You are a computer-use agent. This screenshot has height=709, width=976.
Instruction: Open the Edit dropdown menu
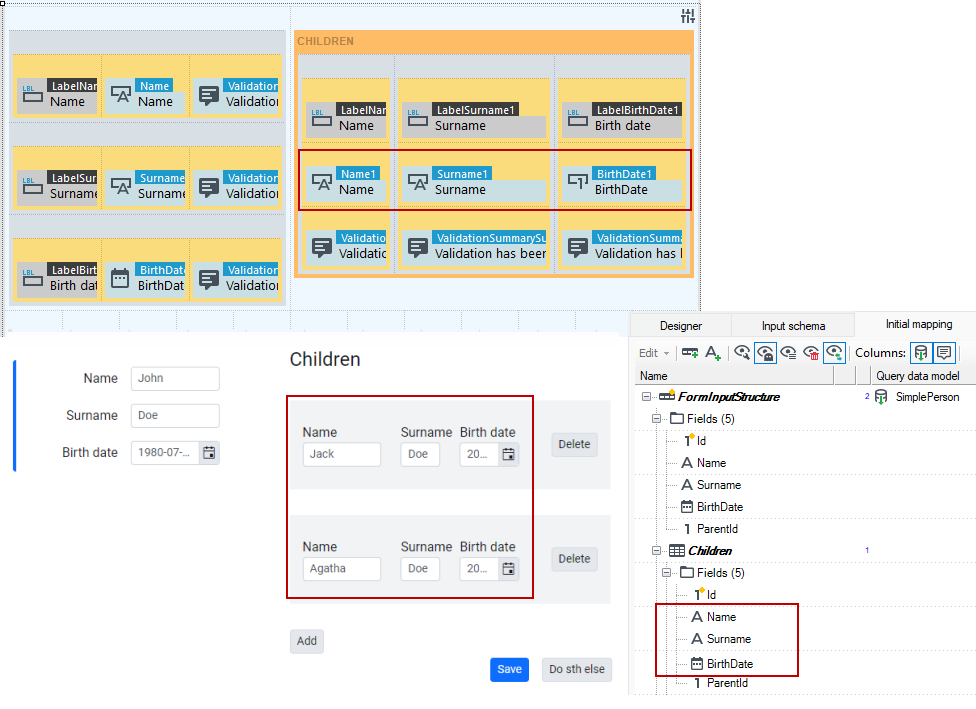click(654, 353)
